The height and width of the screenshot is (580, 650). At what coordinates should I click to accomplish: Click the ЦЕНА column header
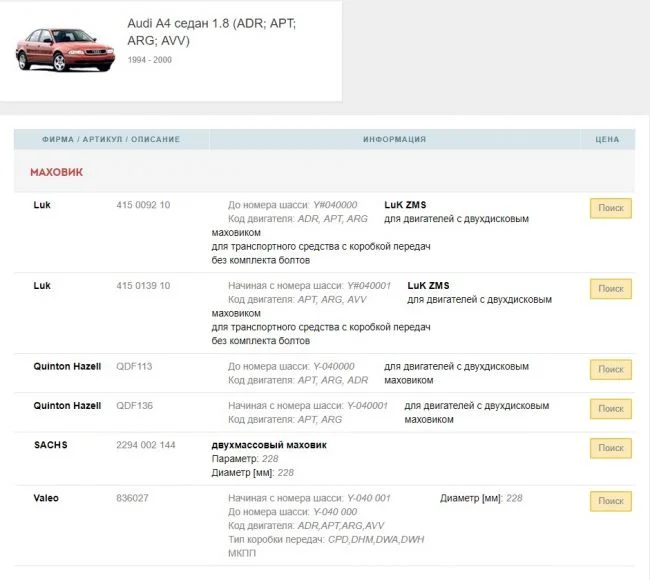click(x=607, y=139)
